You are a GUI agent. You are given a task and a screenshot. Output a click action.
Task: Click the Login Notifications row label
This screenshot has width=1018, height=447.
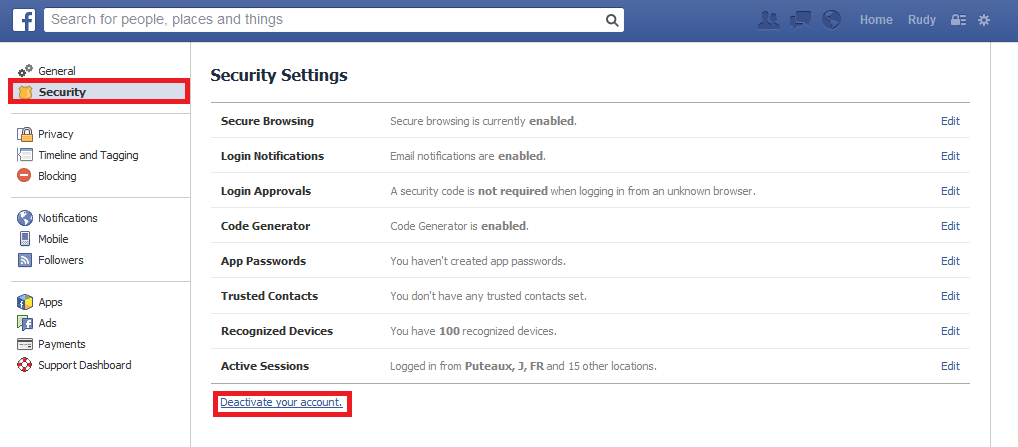pos(273,156)
